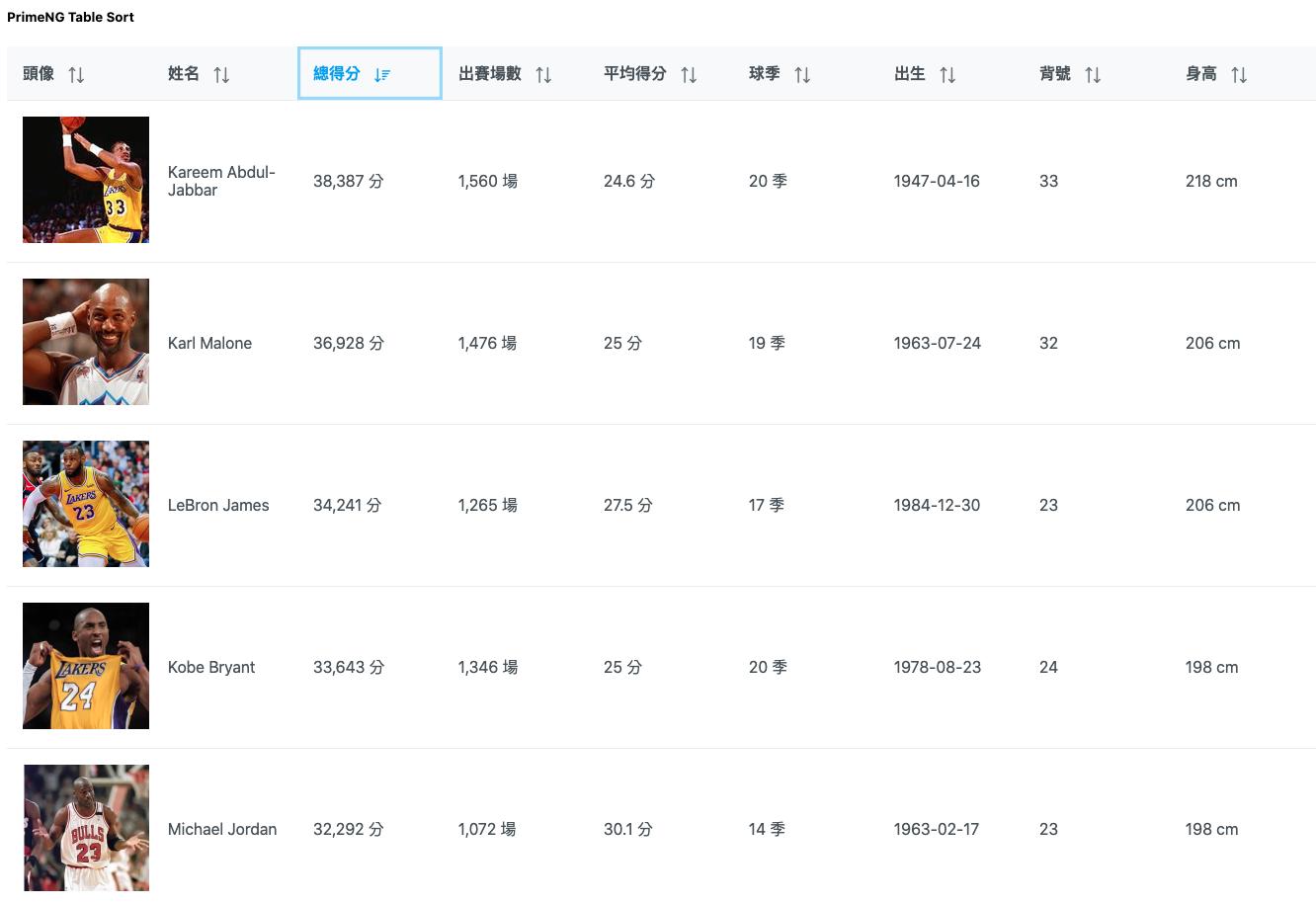Open LeBron James's avatar photo
Viewport: 1316px width, 904px height.
(x=86, y=504)
